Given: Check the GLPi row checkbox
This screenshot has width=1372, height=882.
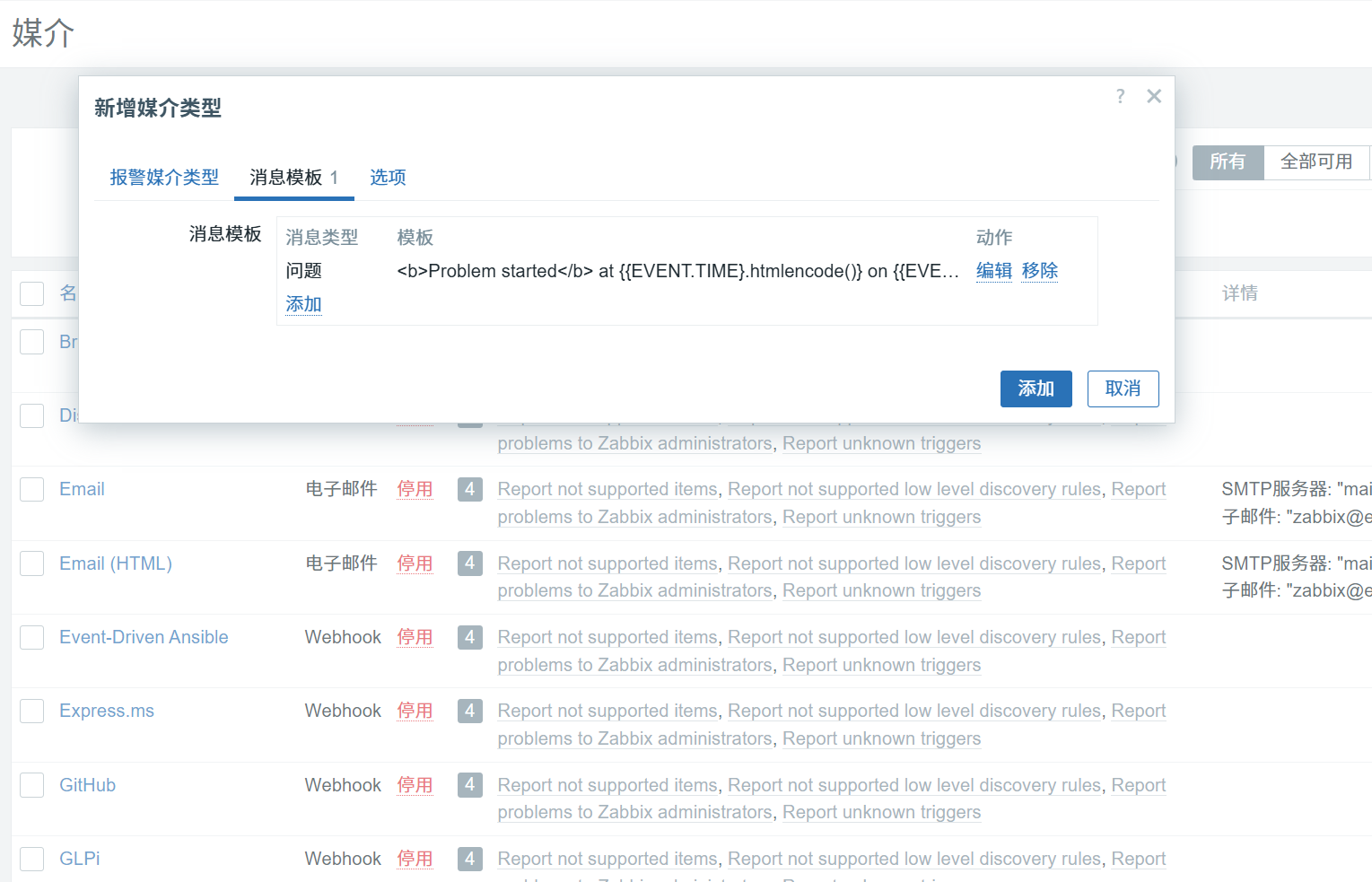Looking at the screenshot, I should click(32, 859).
